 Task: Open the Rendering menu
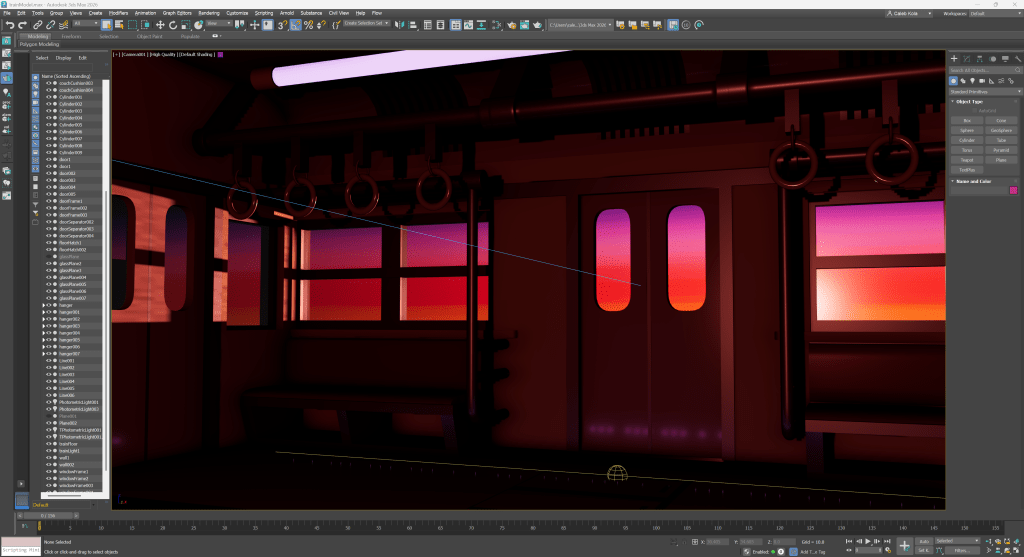coord(208,13)
